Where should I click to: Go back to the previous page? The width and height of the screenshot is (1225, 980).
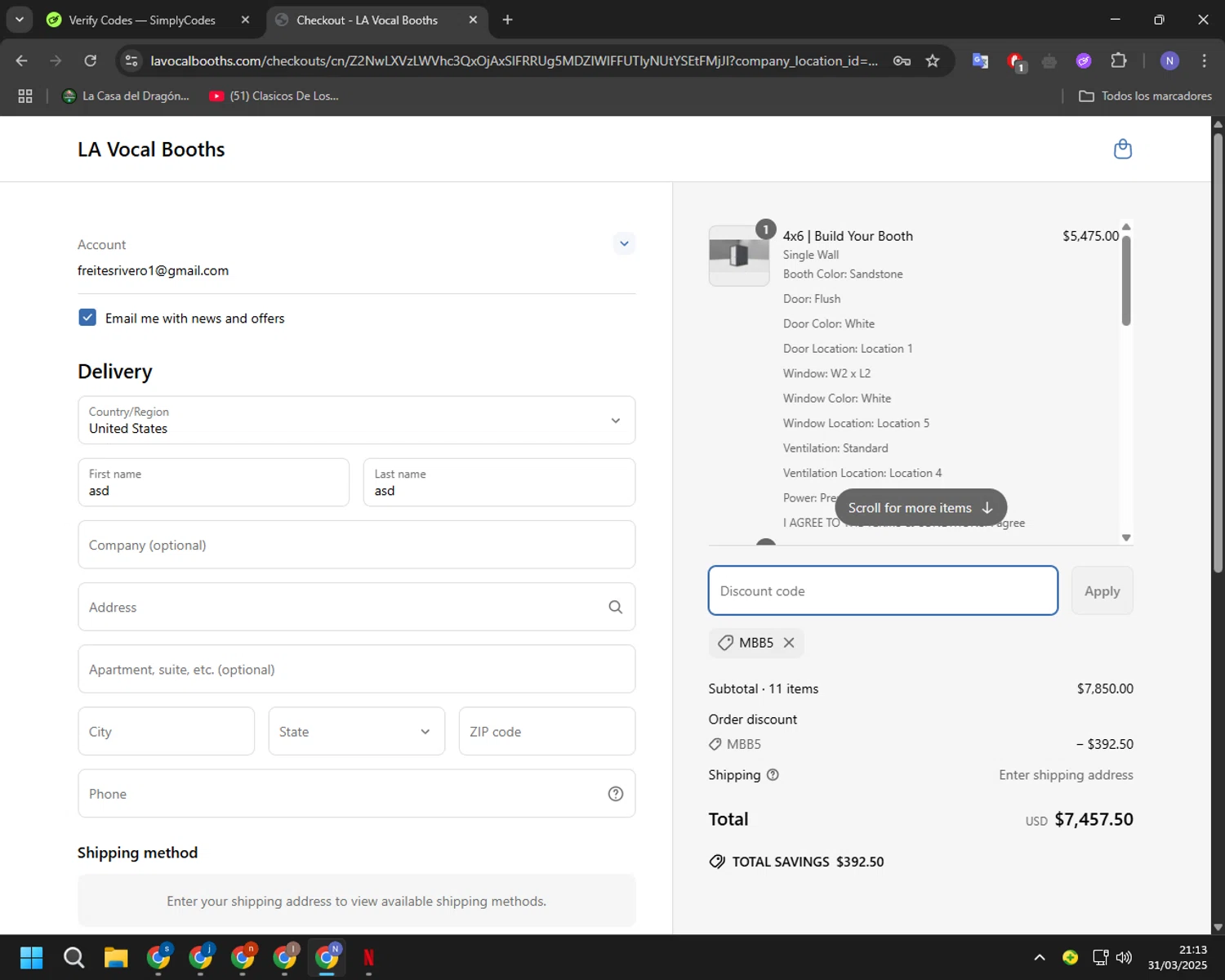(x=22, y=60)
